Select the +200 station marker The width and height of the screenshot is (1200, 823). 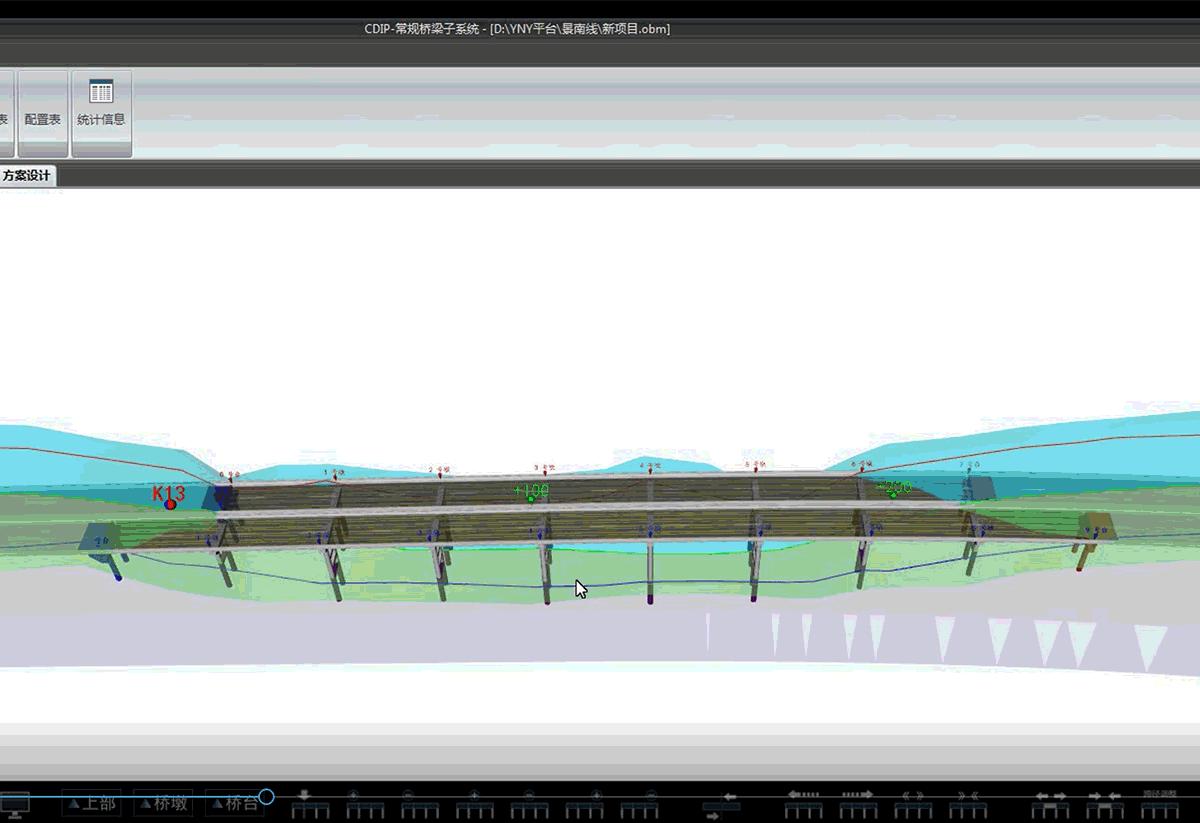(894, 488)
